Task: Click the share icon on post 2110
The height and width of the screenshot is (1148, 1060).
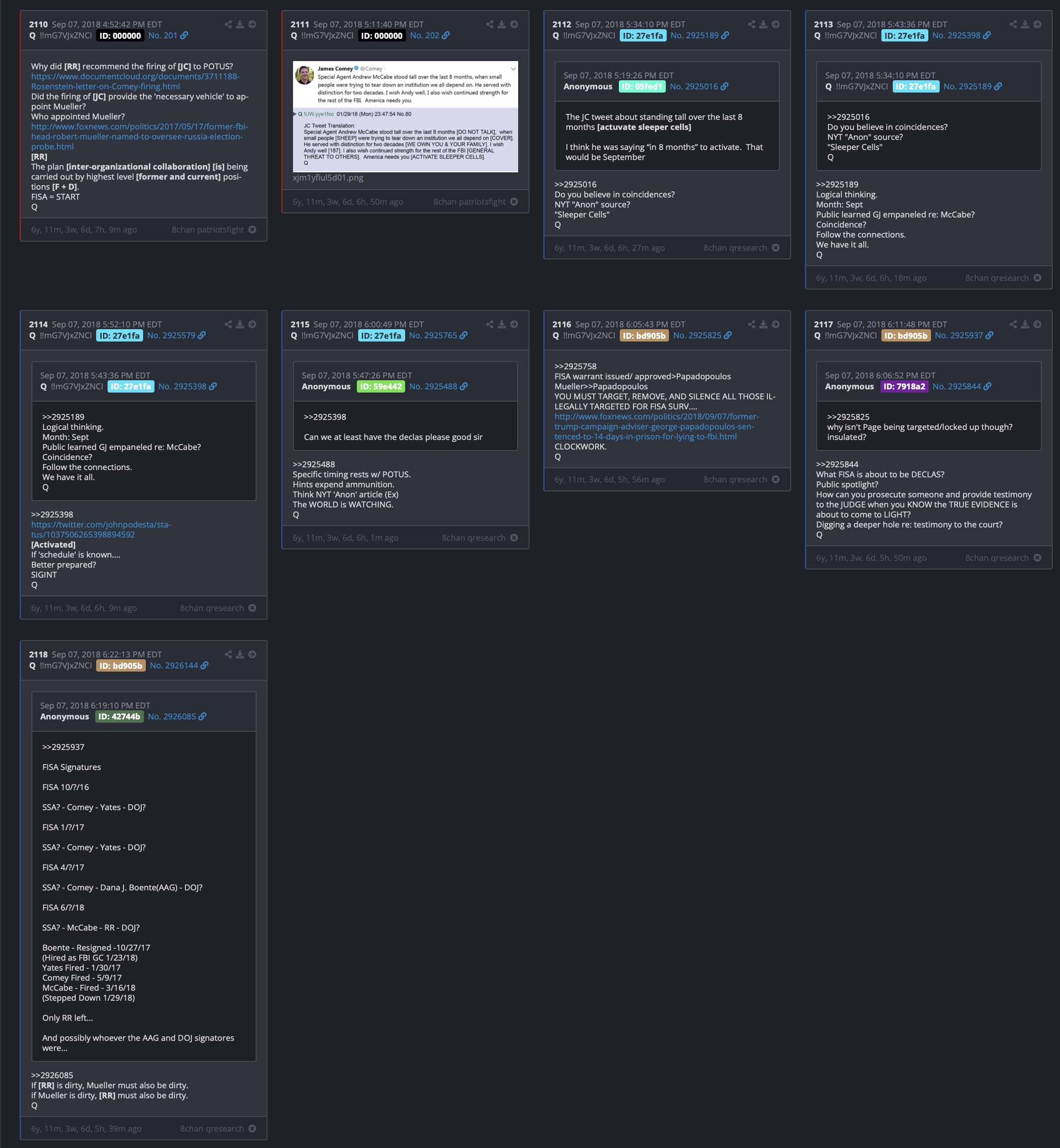Action: [x=228, y=25]
